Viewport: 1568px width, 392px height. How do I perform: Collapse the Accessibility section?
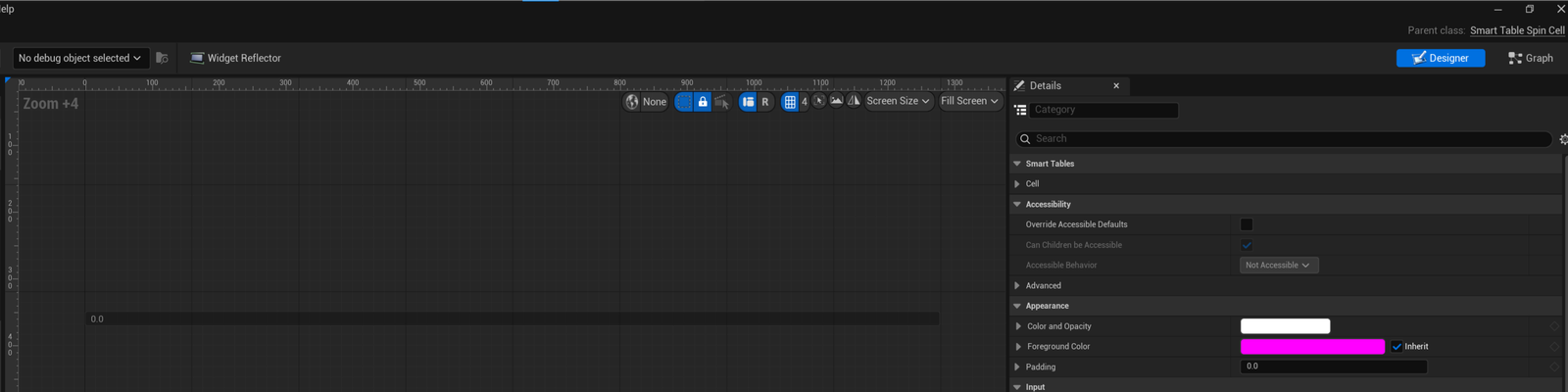pyautogui.click(x=1017, y=205)
